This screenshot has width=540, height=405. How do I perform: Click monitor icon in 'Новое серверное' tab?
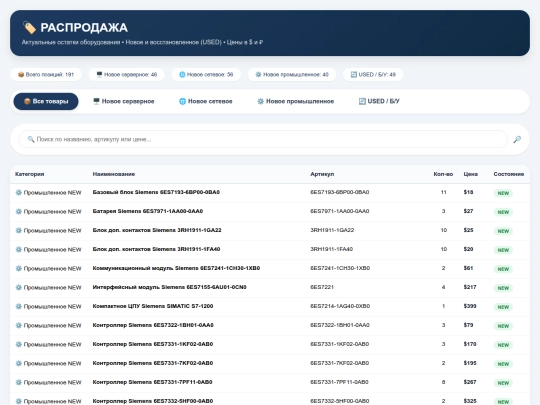pyautogui.click(x=96, y=101)
